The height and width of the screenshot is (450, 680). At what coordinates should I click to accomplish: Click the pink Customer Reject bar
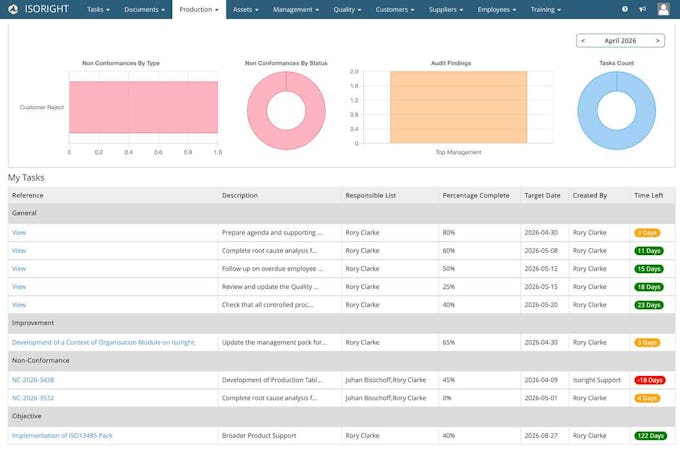(x=144, y=107)
